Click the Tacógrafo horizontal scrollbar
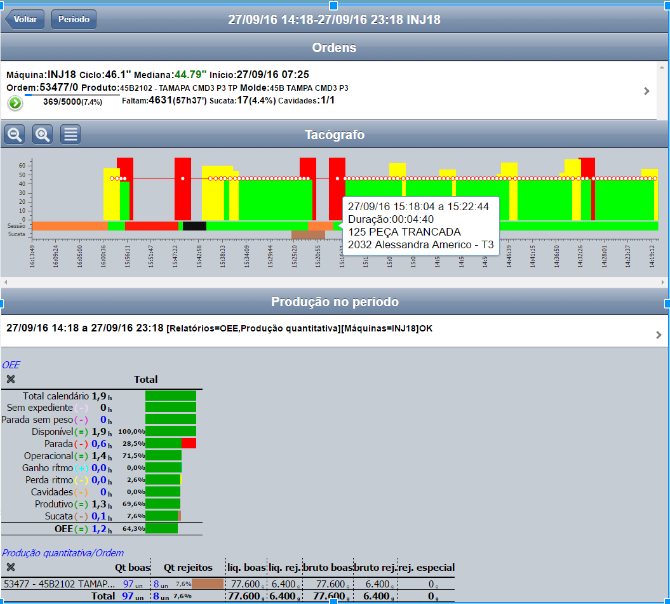The image size is (670, 604). click(x=334, y=282)
